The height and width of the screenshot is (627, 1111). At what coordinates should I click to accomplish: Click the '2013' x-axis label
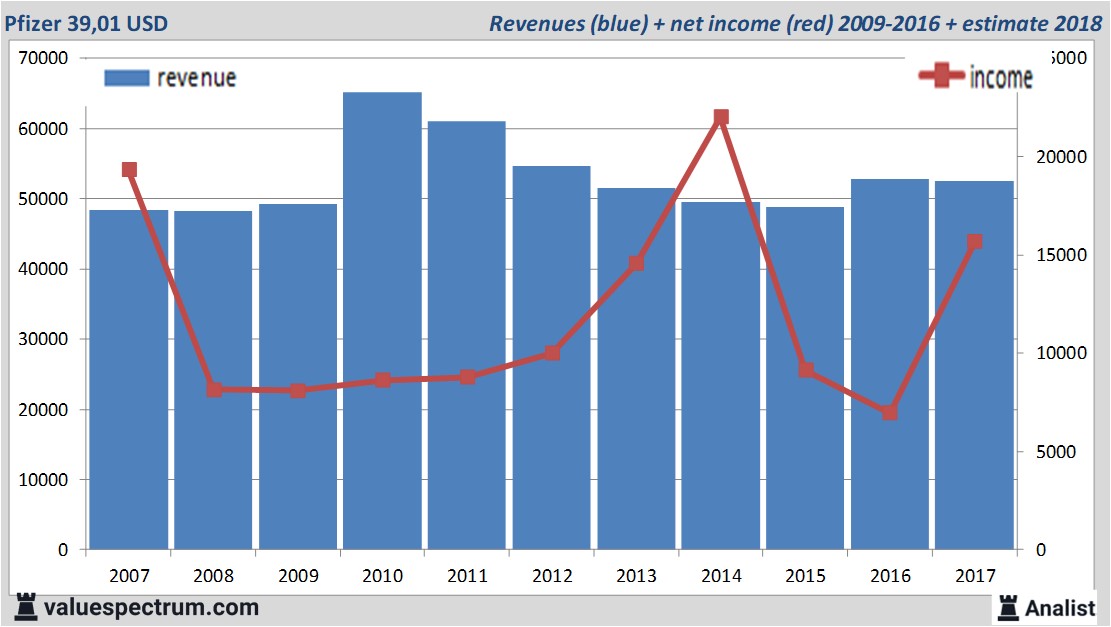[x=636, y=575]
